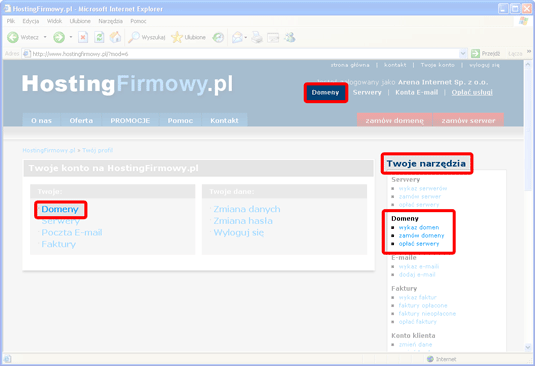Viewport: 535px width, 366px height.
Task: Click the Edit page toolbar icon
Action: pos(273,37)
